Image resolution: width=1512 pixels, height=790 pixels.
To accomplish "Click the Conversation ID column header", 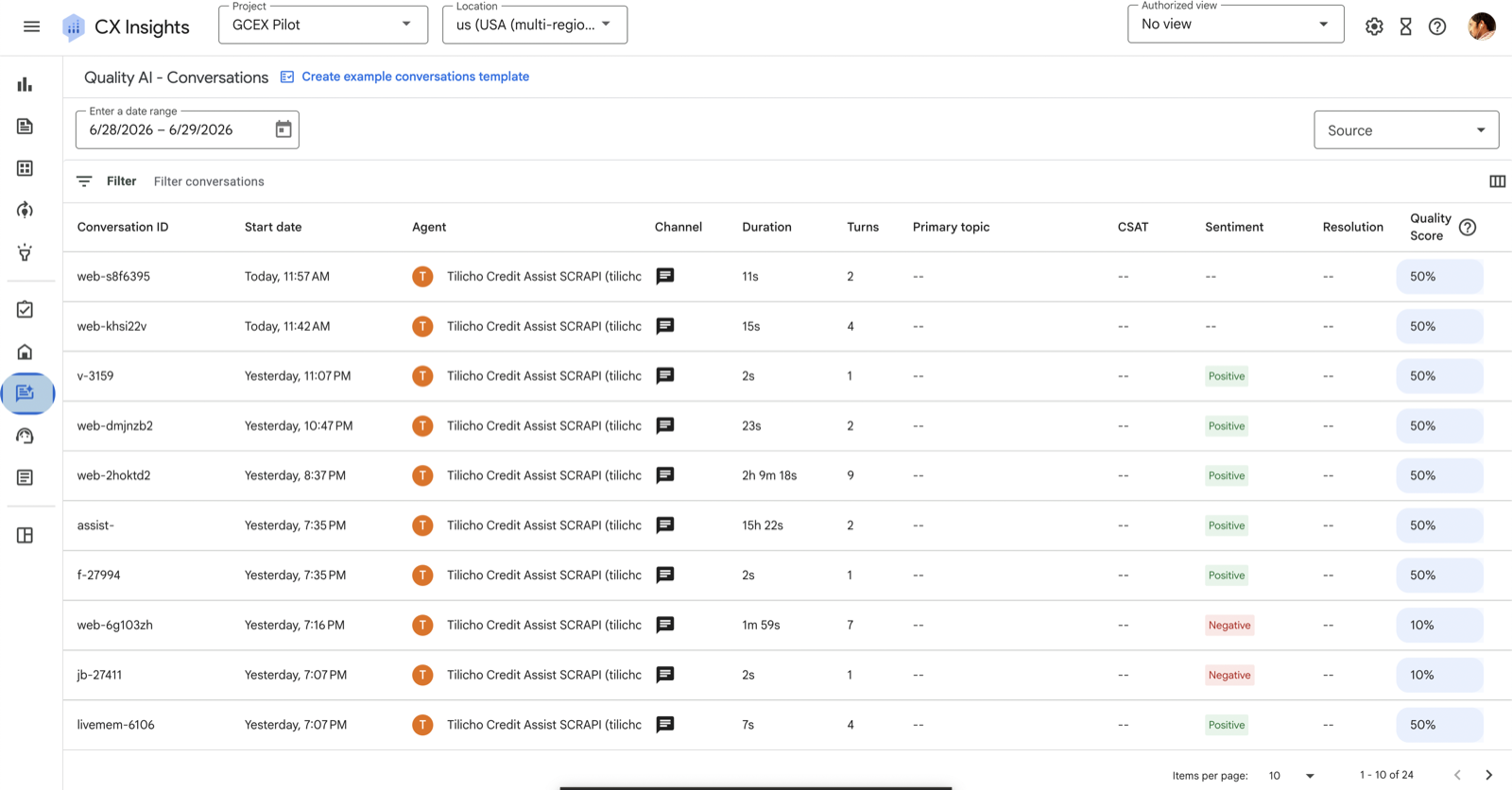I will pyautogui.click(x=123, y=227).
